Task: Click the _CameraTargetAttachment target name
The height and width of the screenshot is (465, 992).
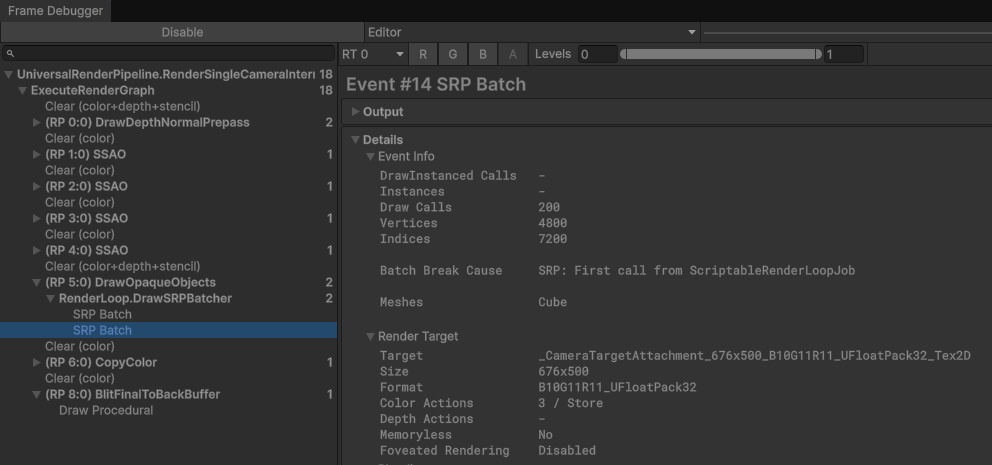Action: pos(754,356)
